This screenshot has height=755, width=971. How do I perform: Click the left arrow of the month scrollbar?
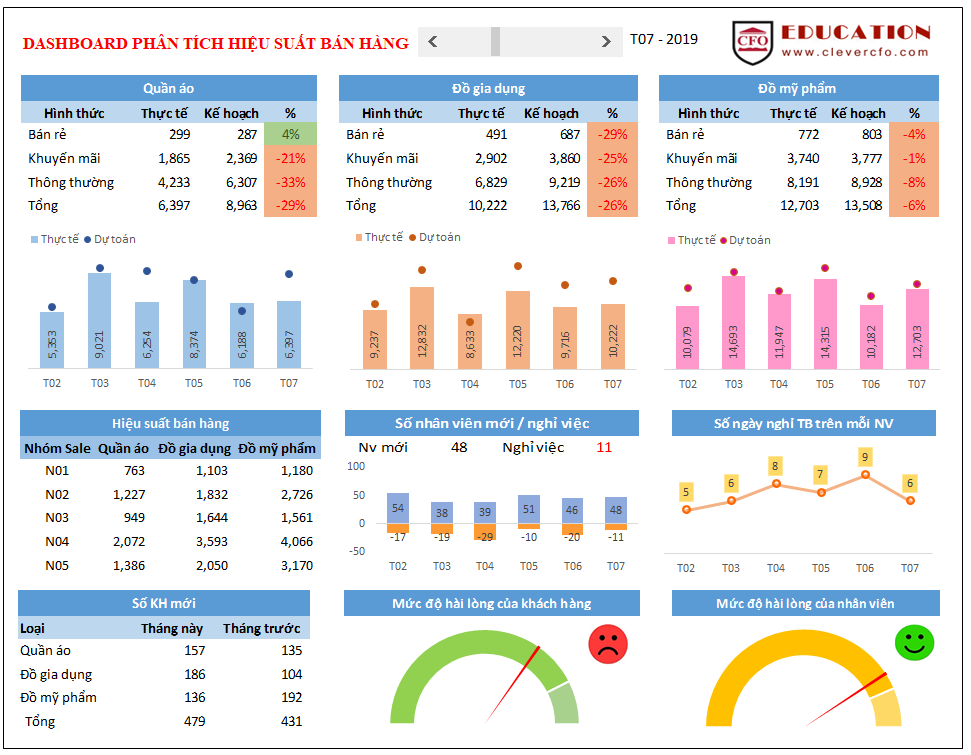[x=432, y=41]
